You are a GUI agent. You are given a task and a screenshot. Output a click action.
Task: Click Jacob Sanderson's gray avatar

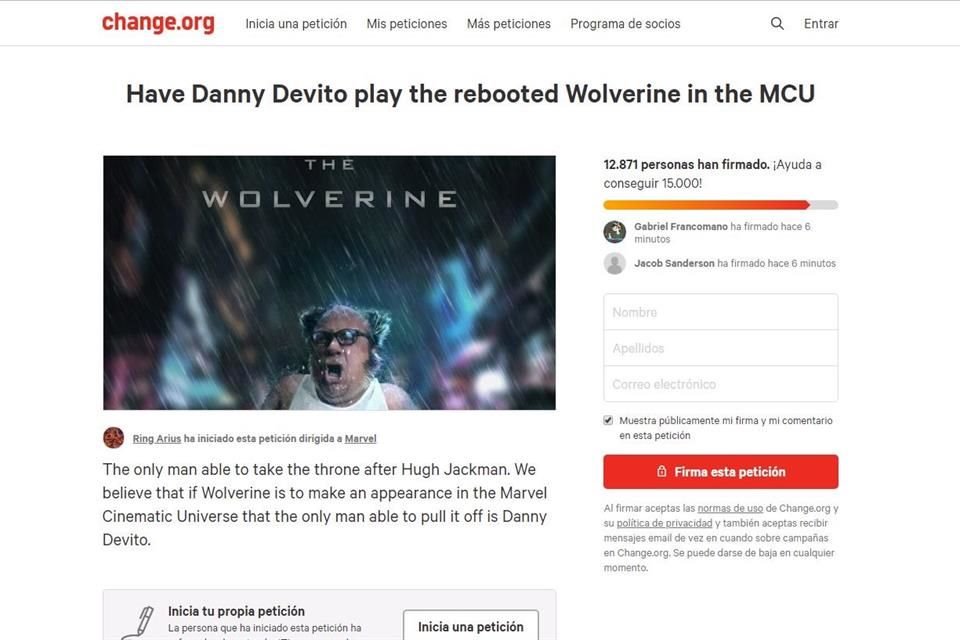[x=615, y=263]
